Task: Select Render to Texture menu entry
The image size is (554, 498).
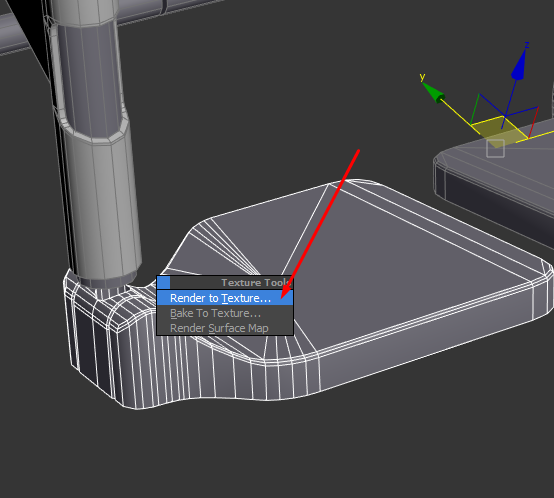Action: click(225, 298)
